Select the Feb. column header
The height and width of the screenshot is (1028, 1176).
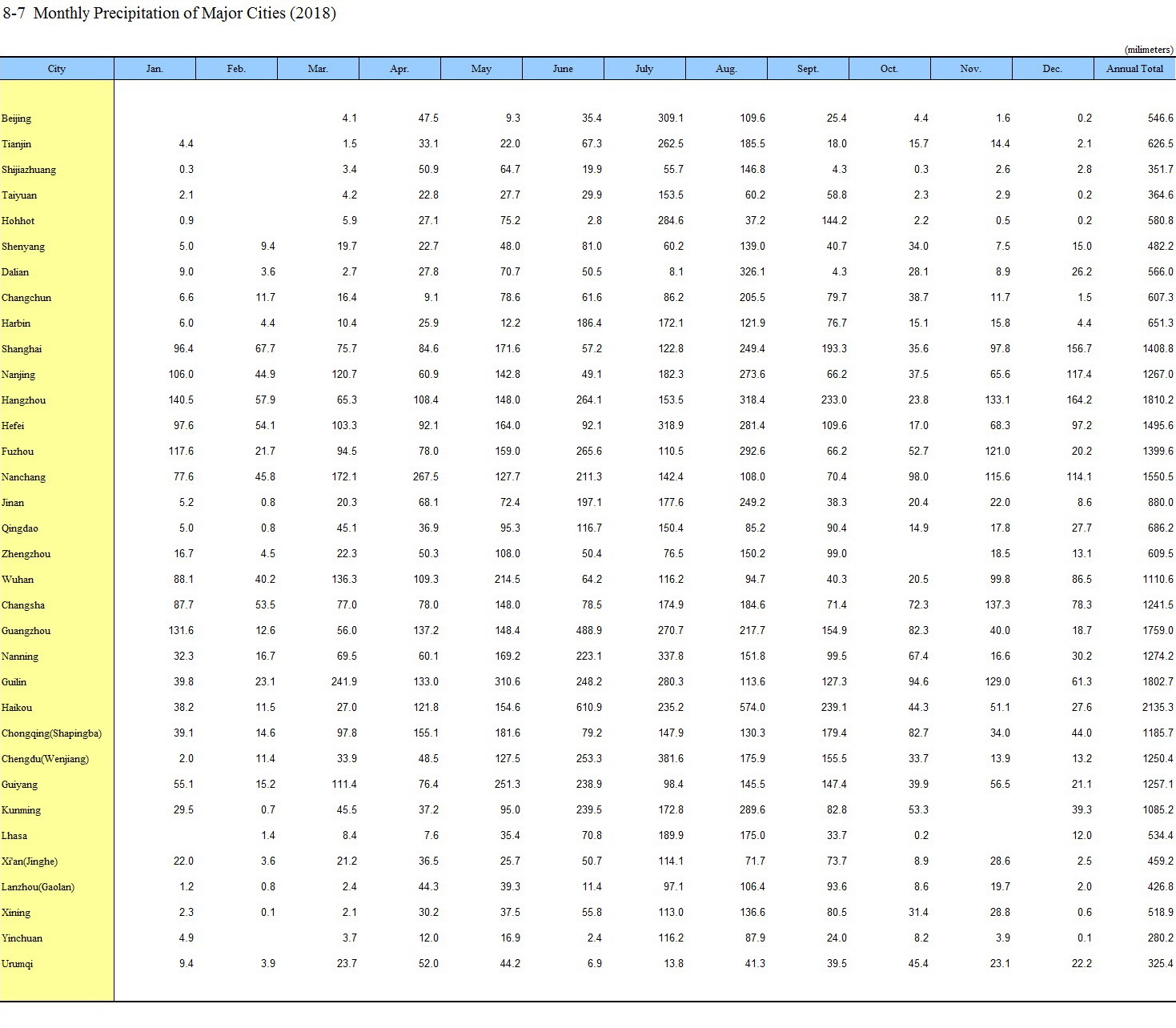click(x=236, y=69)
